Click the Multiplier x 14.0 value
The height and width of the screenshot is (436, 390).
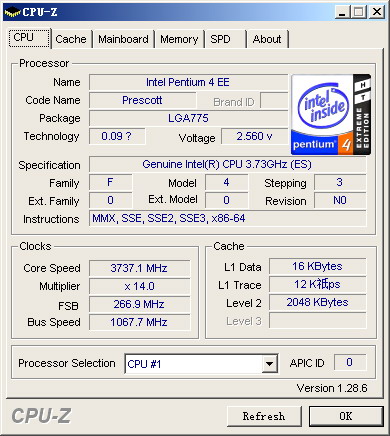click(139, 286)
